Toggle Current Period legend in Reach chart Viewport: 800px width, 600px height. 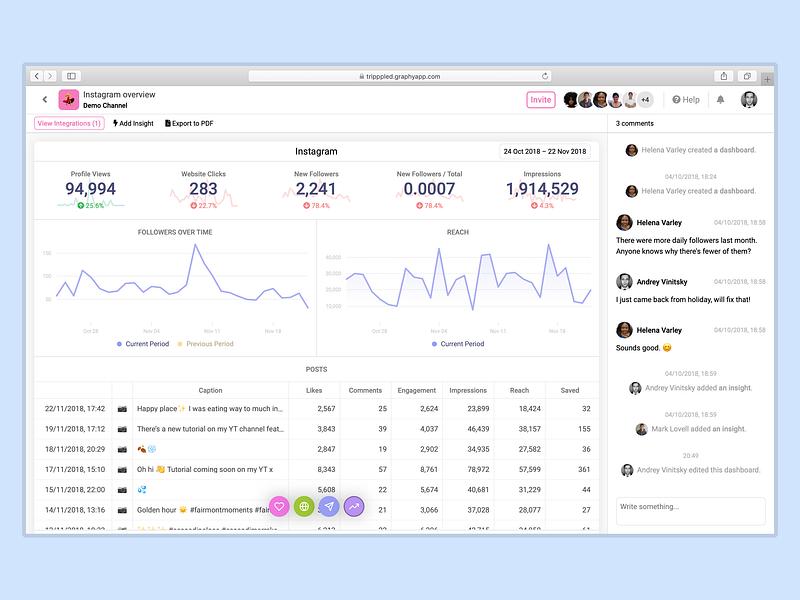click(458, 344)
